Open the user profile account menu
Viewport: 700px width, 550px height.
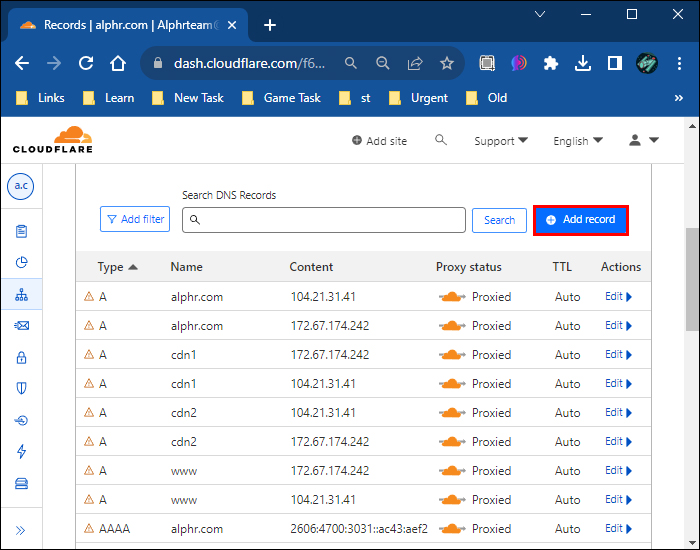pyautogui.click(x=643, y=140)
